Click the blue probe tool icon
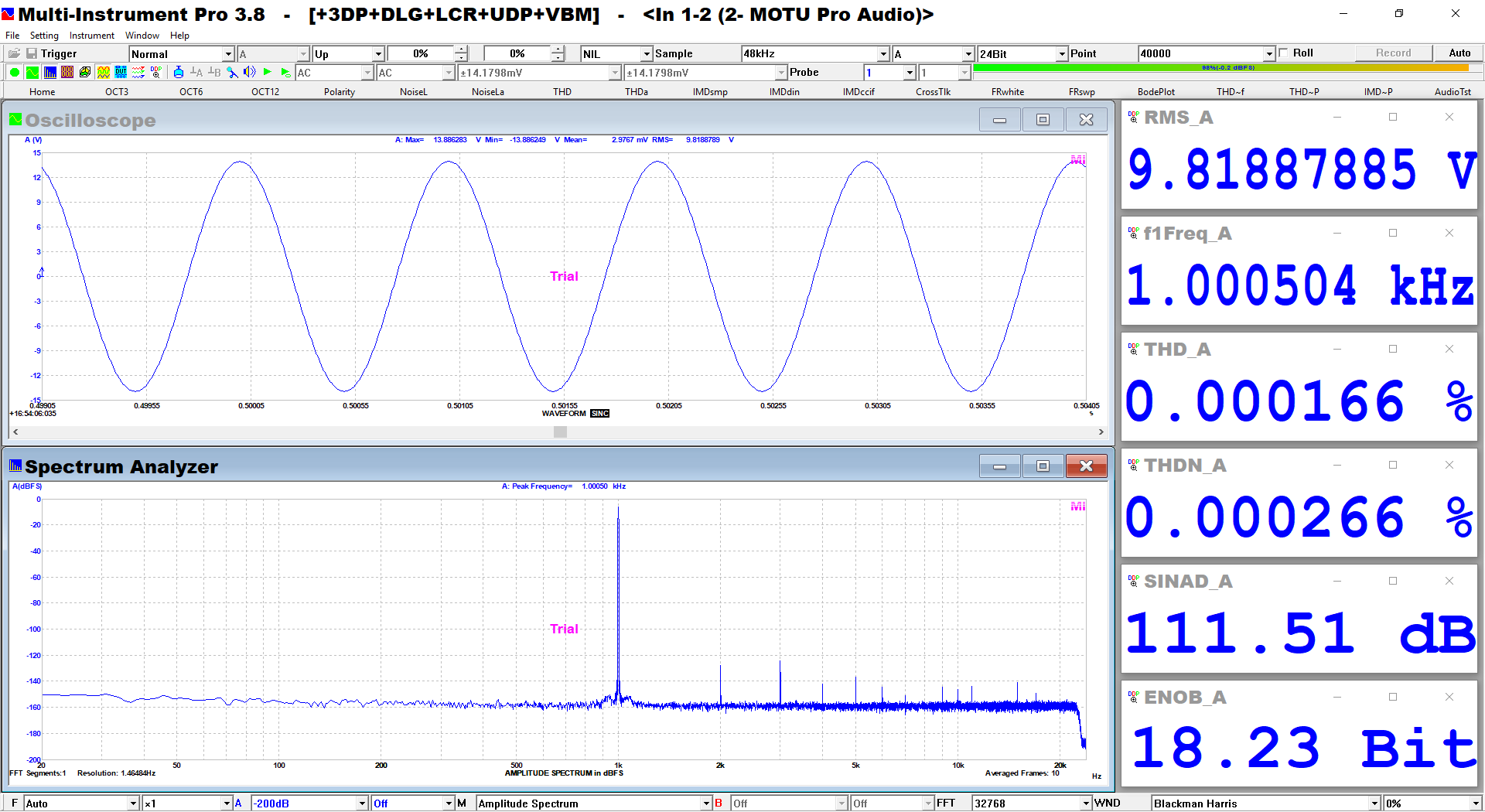 click(232, 72)
